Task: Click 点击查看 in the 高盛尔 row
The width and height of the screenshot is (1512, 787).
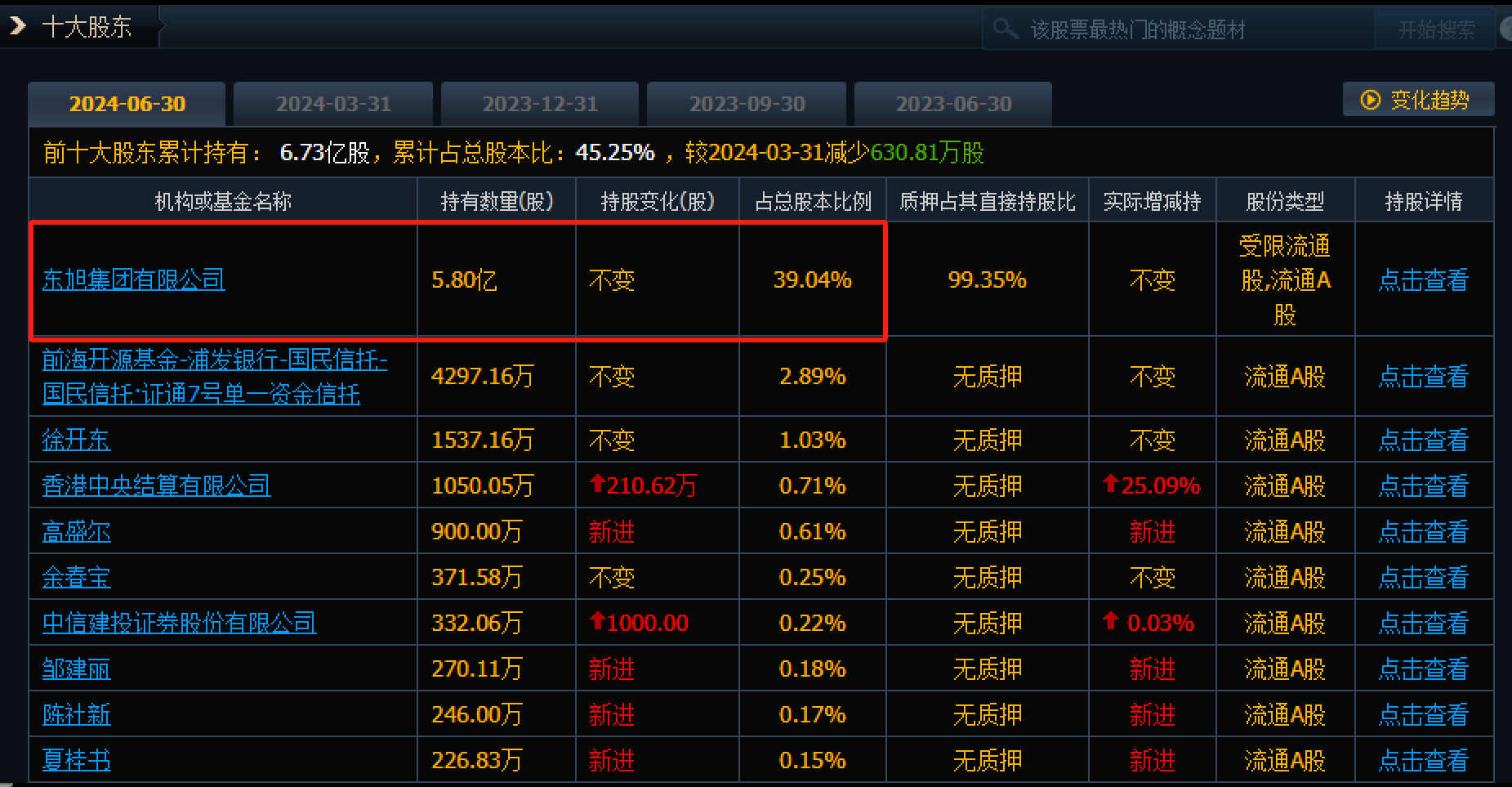Action: (1423, 531)
